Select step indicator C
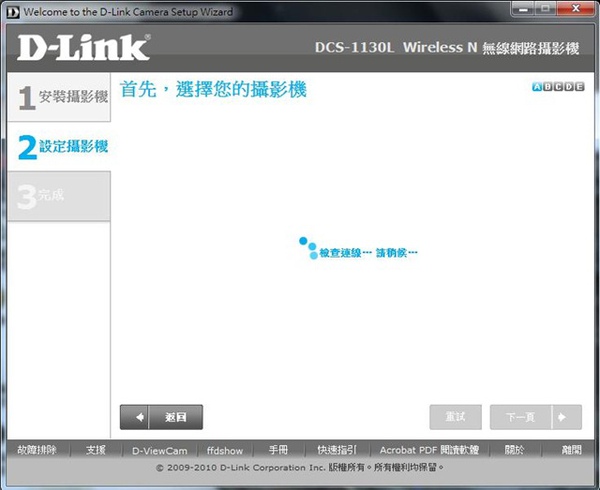This screenshot has width=600, height=490. [558, 86]
